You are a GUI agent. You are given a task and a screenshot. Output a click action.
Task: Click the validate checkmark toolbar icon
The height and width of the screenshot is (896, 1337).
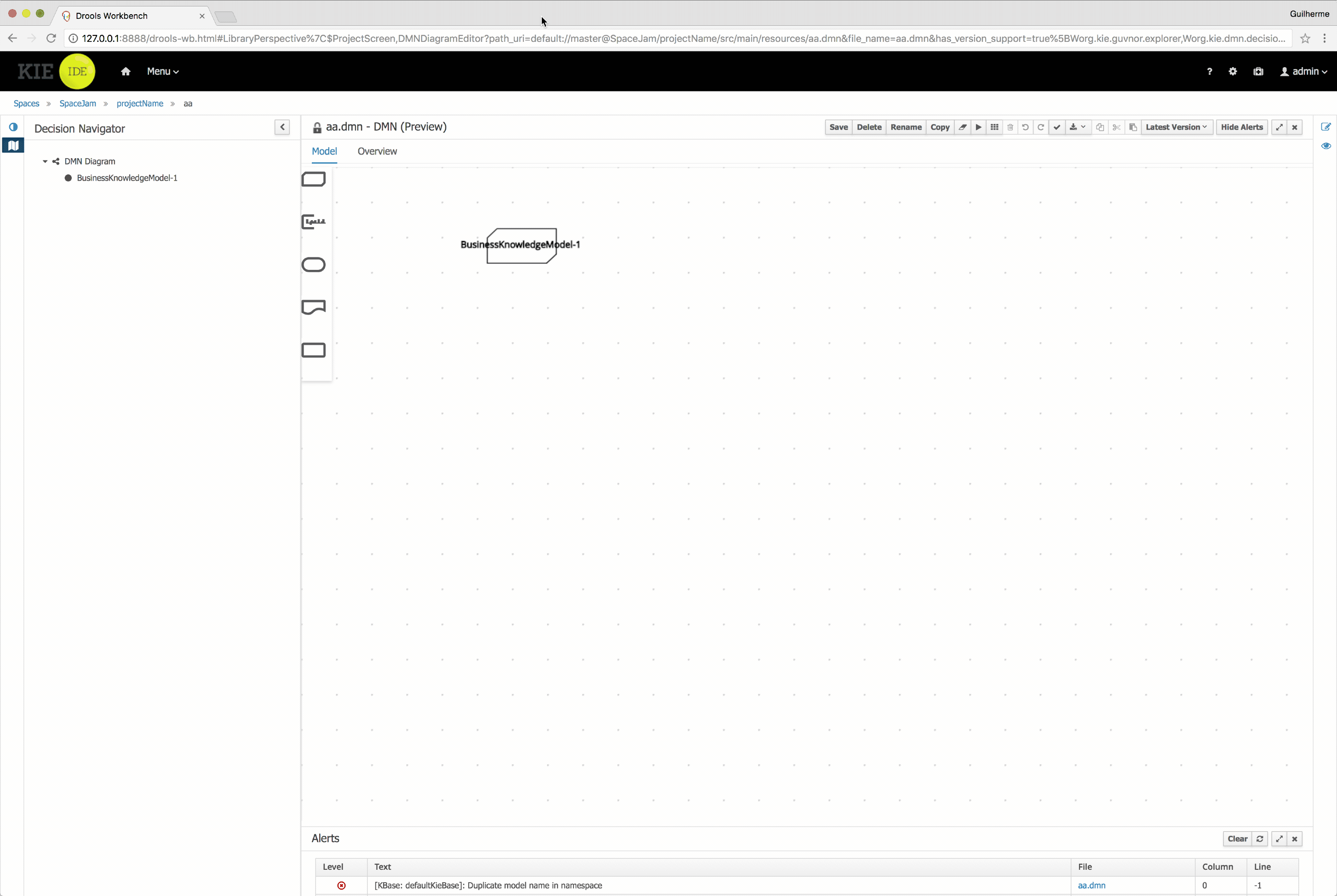click(1056, 127)
